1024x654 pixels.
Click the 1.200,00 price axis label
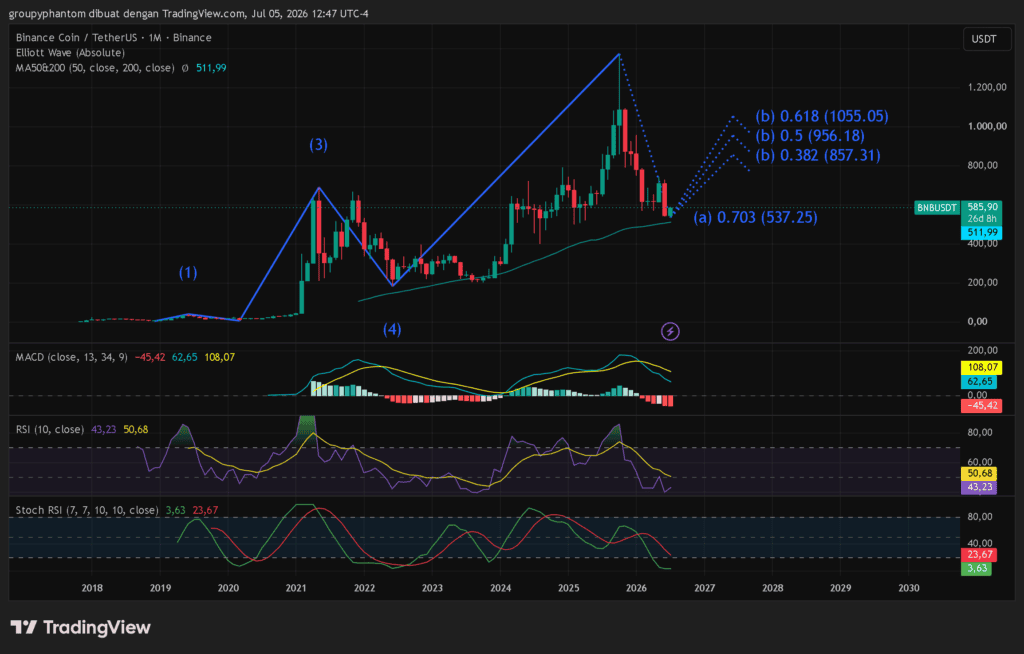click(x=987, y=87)
